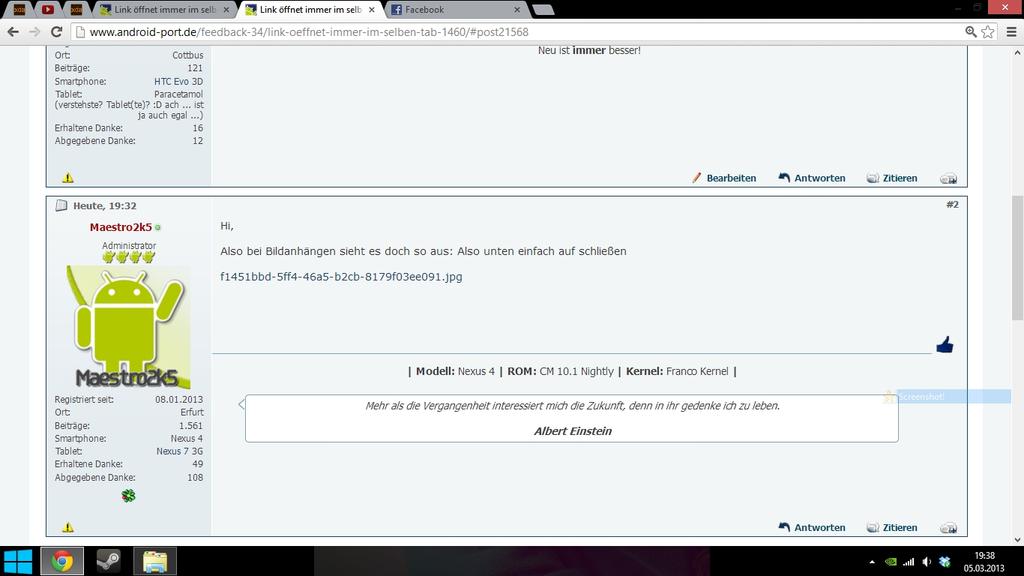Viewport: 1024px width, 576px height.
Task: Open the Steam taskbar icon
Action: pos(108,561)
